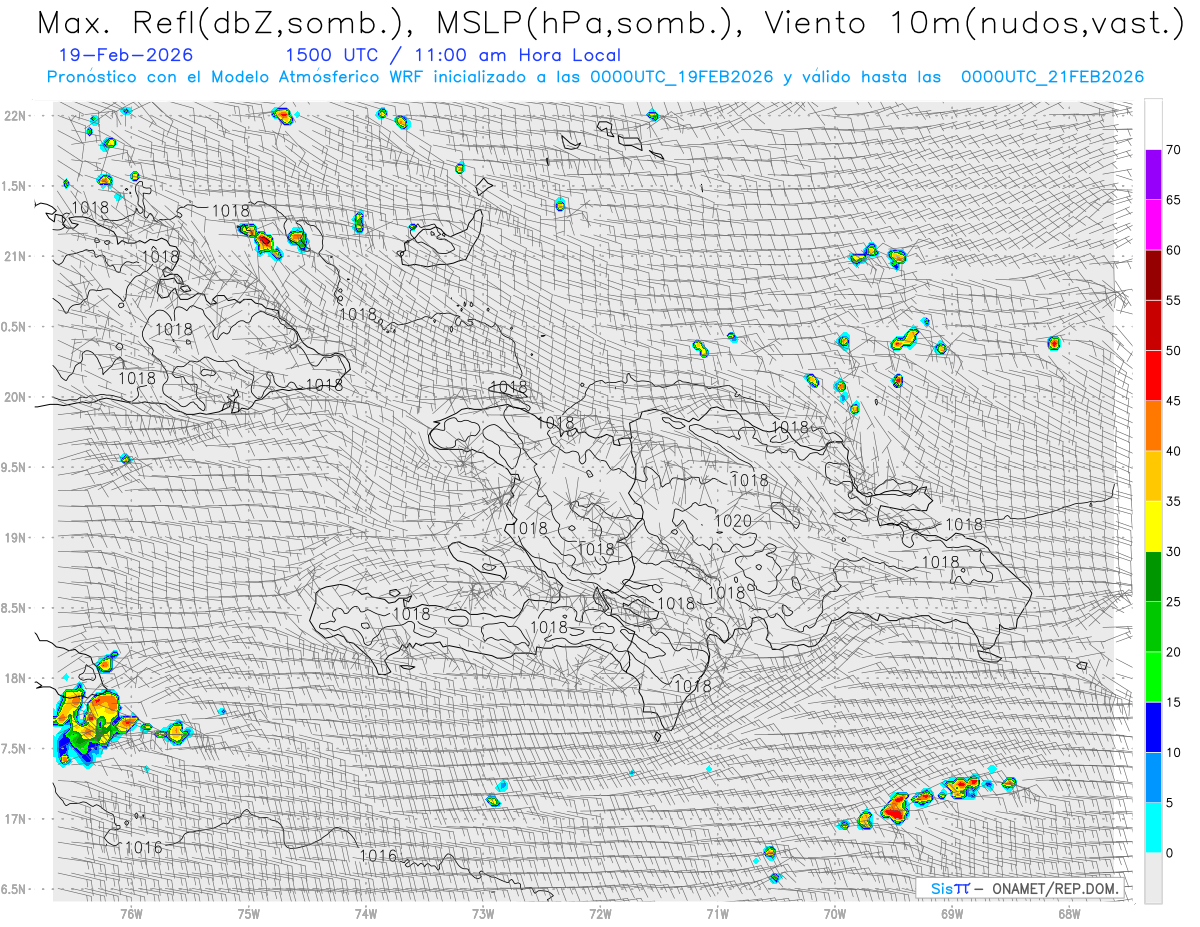
Task: Click the magenta 60–65 dBZ colorbar segment
Action: [x=1153, y=225]
